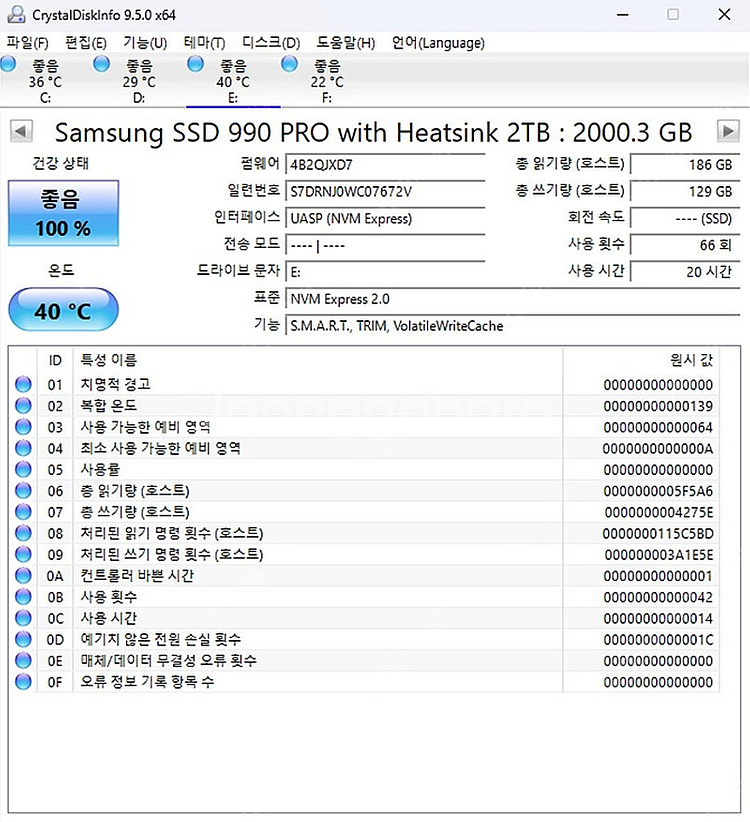Open the 도움말(H) menu

tap(346, 42)
